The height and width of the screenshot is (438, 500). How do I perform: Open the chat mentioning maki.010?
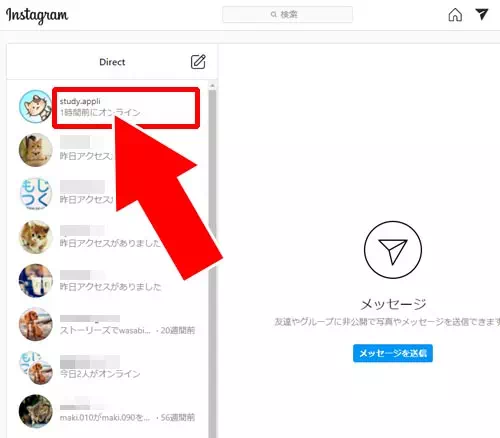click(x=108, y=411)
